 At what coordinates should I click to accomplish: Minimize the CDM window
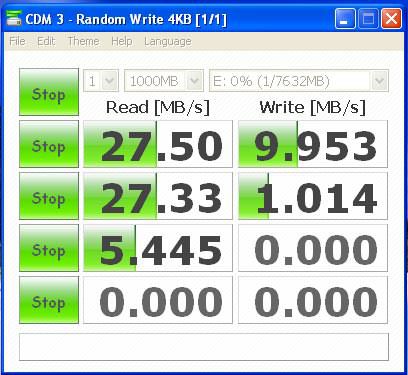coord(345,19)
